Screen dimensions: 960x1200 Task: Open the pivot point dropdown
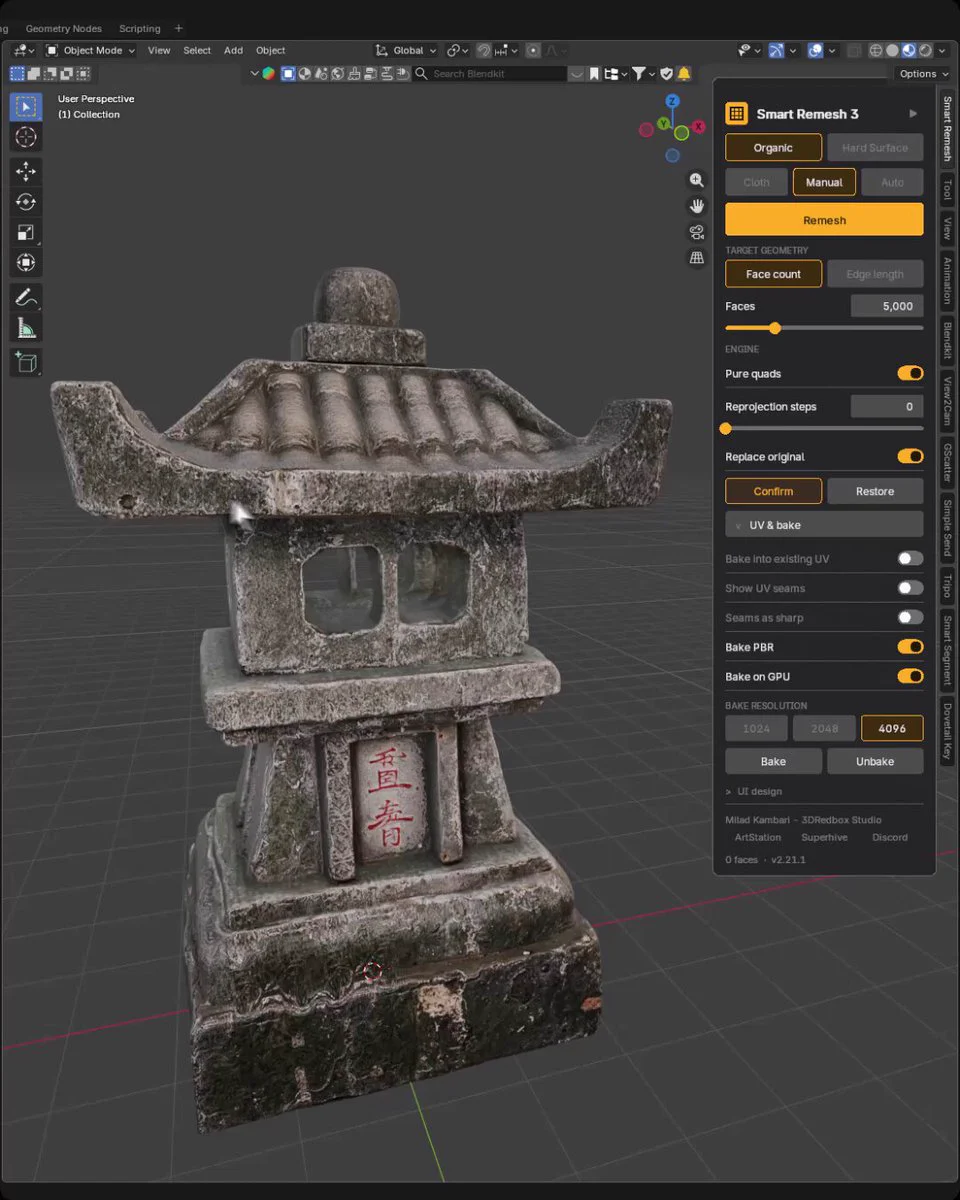pos(458,50)
